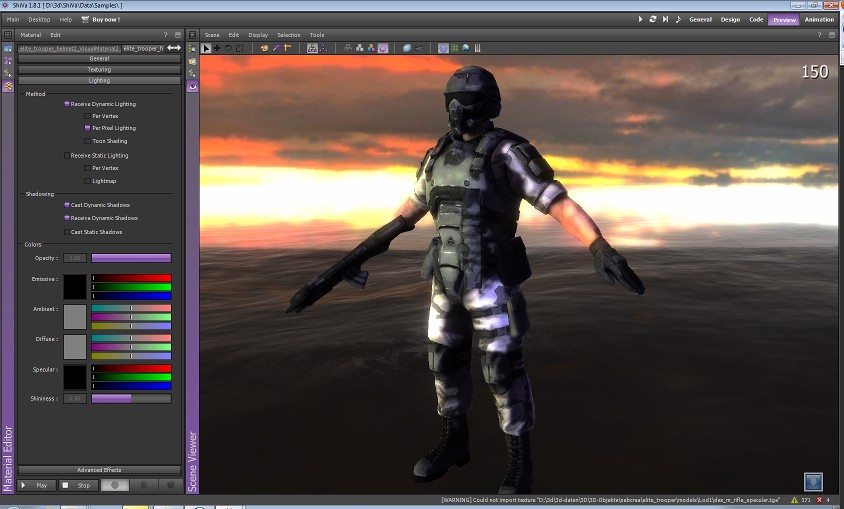Click the Shininess value input field
The height and width of the screenshot is (509, 844).
[75, 398]
